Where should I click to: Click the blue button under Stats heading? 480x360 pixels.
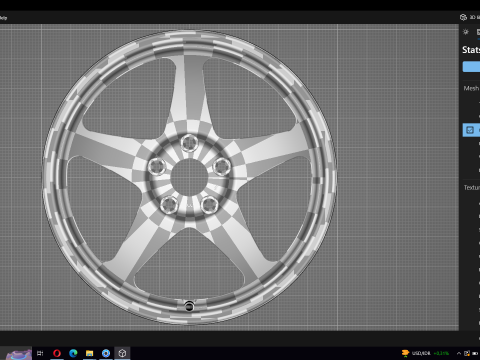pyautogui.click(x=471, y=67)
